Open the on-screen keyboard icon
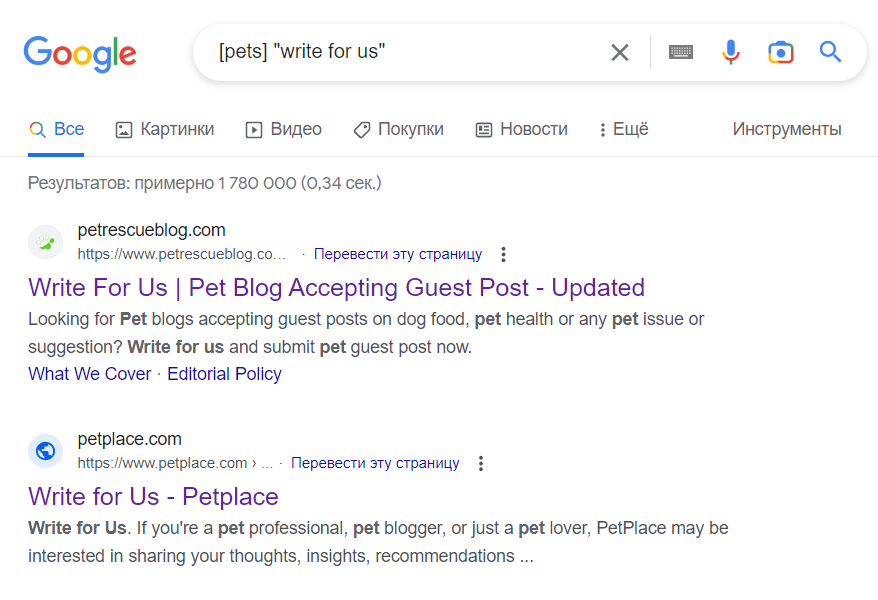Screen dimensions: 878x600 click(681, 52)
